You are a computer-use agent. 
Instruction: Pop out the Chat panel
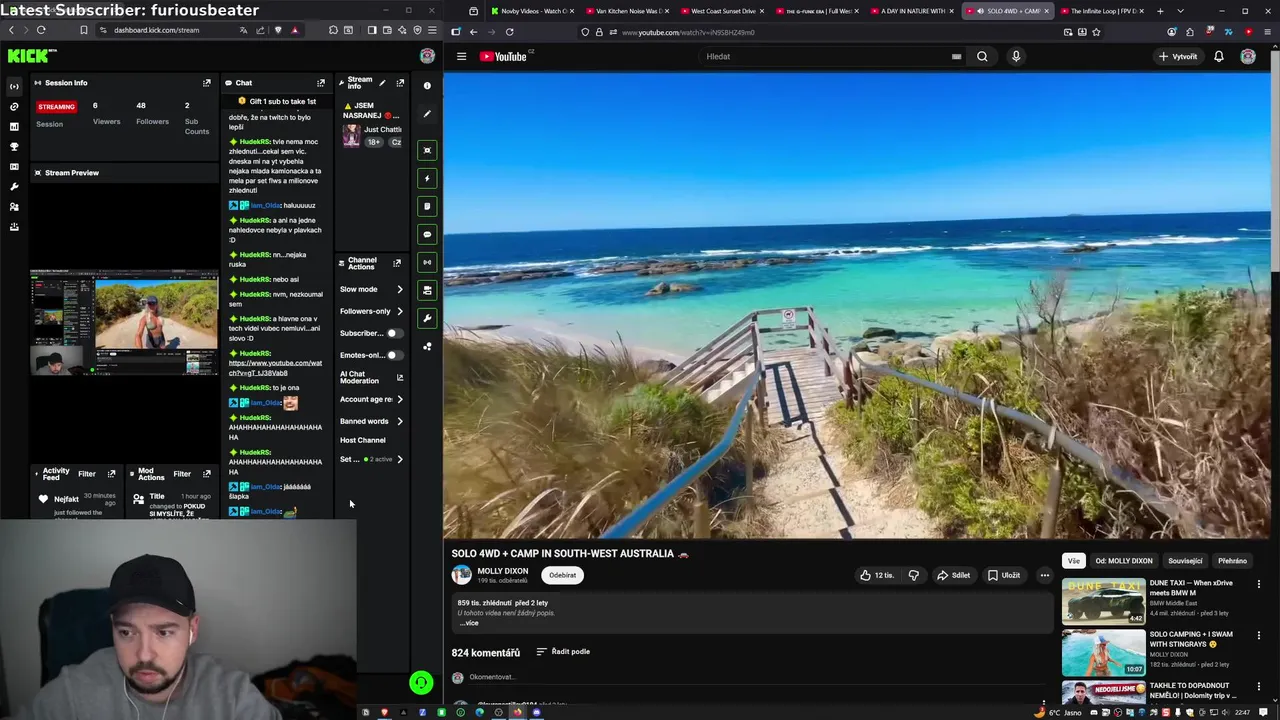click(321, 83)
